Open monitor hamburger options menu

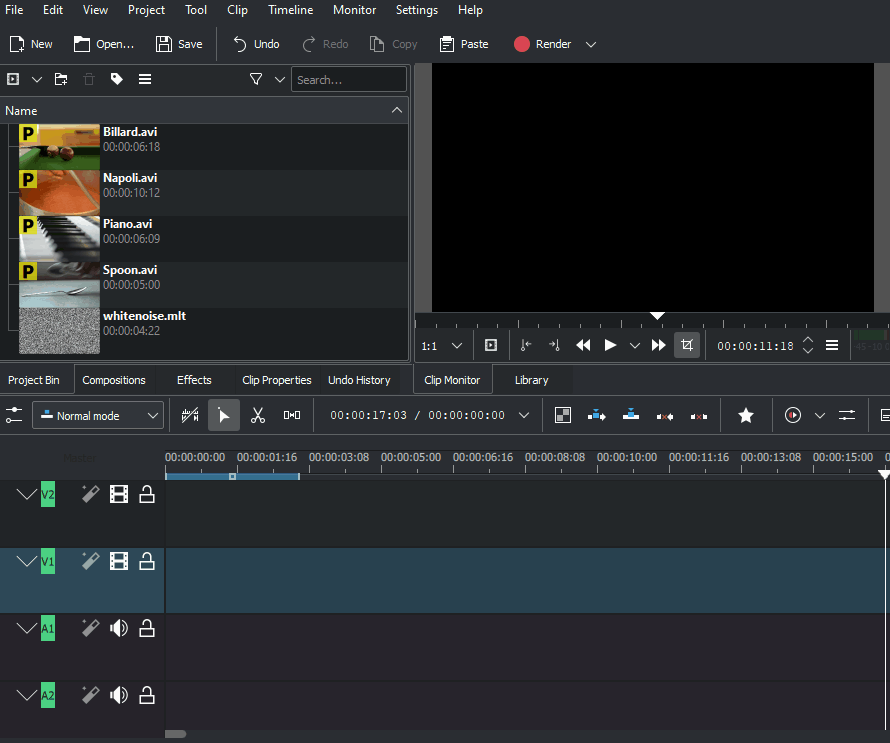pos(832,345)
